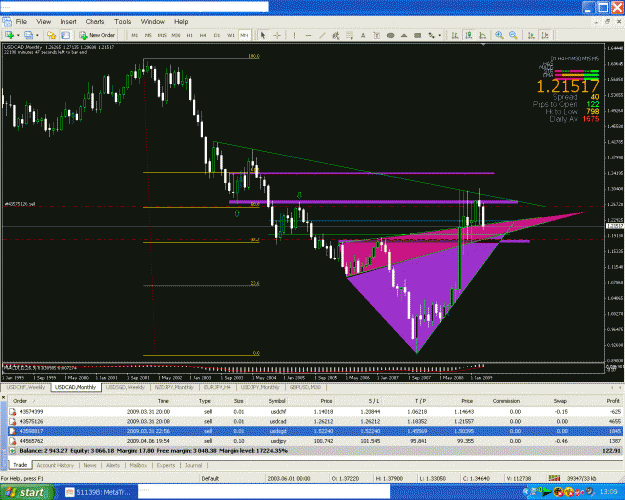Image resolution: width=625 pixels, height=500 pixels.
Task: Switch chart to MN timeframe
Action: pyautogui.click(x=244, y=35)
